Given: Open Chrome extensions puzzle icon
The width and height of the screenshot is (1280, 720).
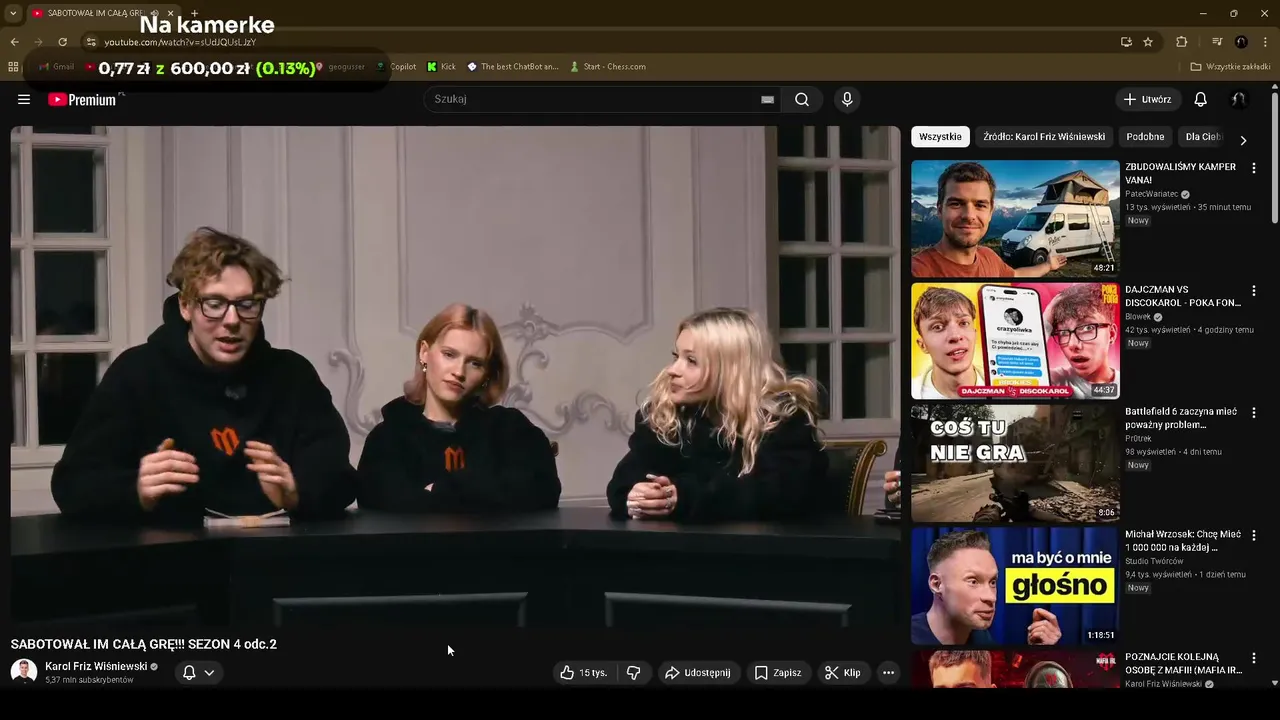Looking at the screenshot, I should pos(1182,42).
